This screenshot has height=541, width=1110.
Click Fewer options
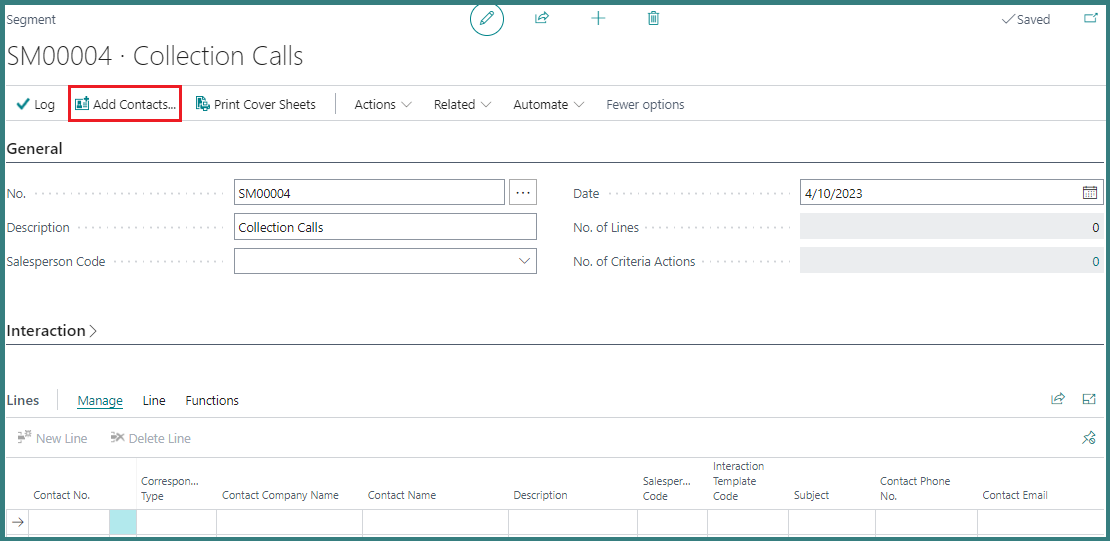[645, 104]
